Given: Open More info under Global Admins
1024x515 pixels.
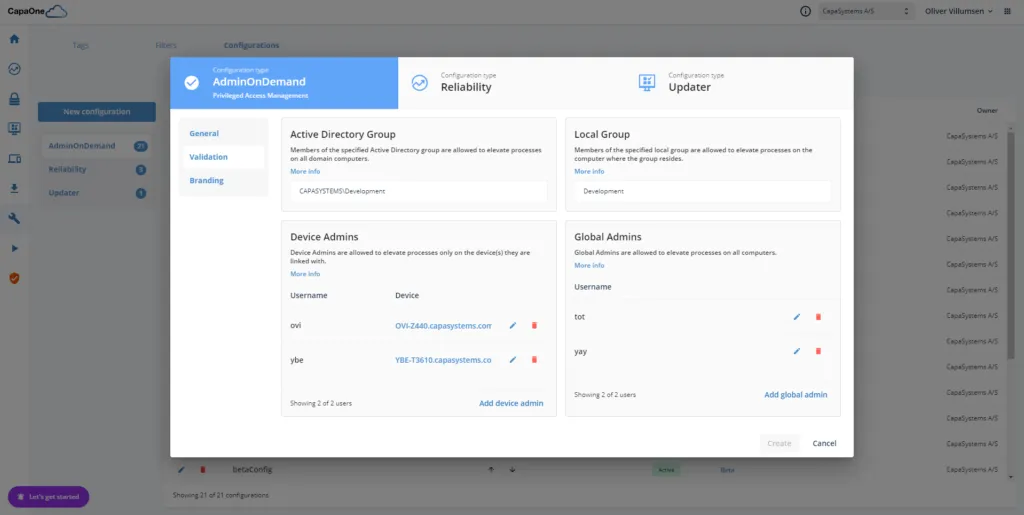Looking at the screenshot, I should click(x=589, y=266).
